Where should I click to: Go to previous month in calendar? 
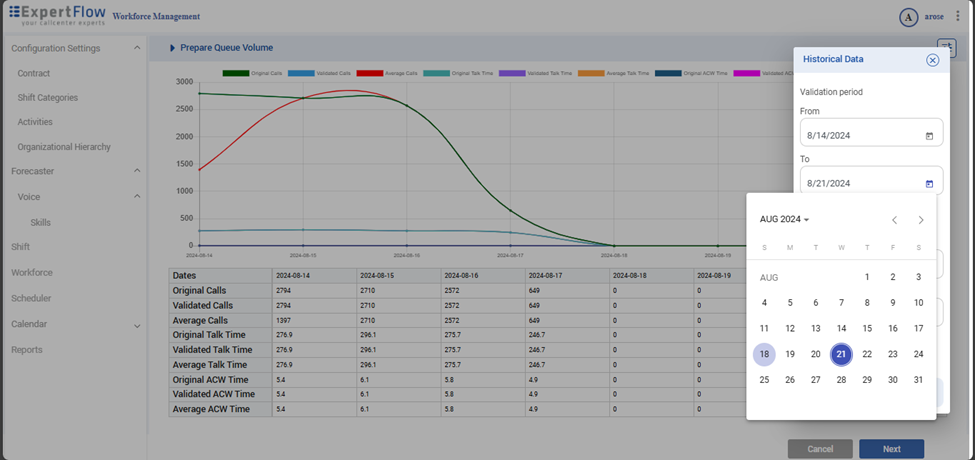tap(894, 220)
